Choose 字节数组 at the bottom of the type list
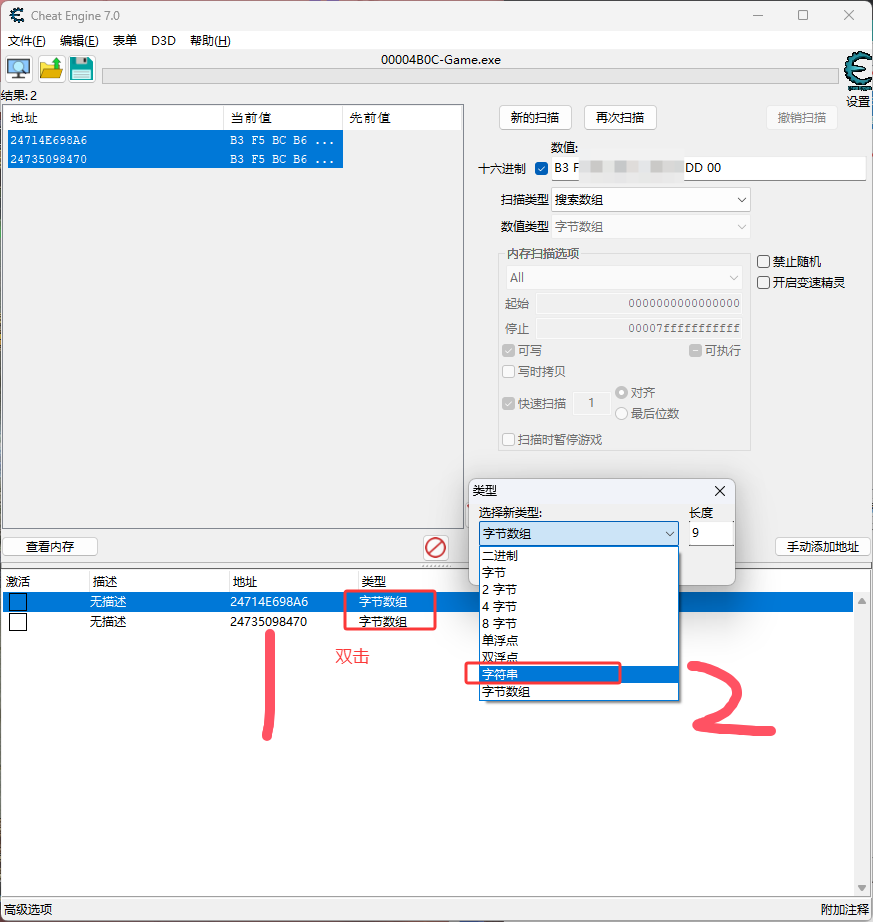 (579, 692)
